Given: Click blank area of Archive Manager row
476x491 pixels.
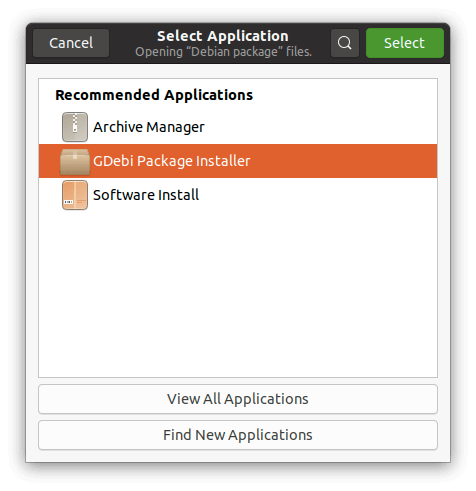Looking at the screenshot, I should pos(320,127).
